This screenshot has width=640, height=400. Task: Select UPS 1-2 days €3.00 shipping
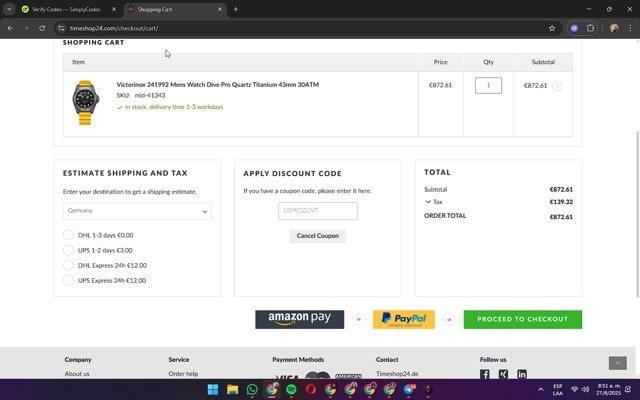click(x=68, y=250)
